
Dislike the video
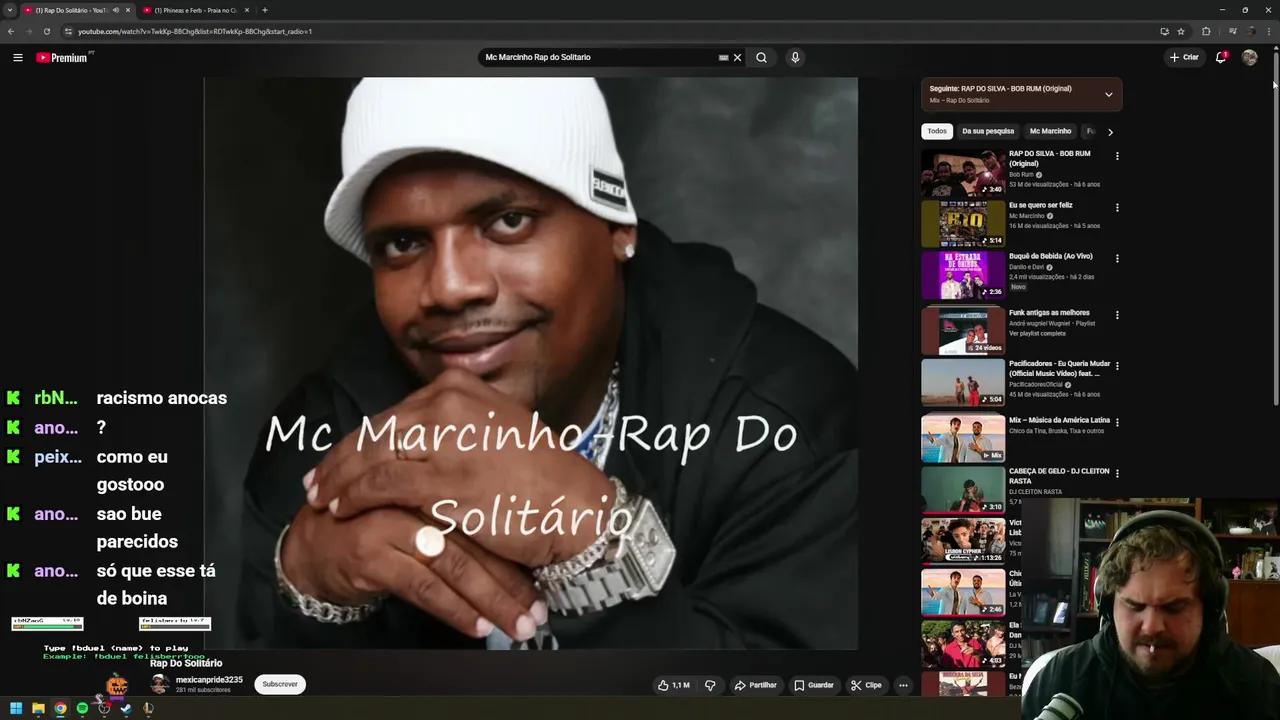710,685
